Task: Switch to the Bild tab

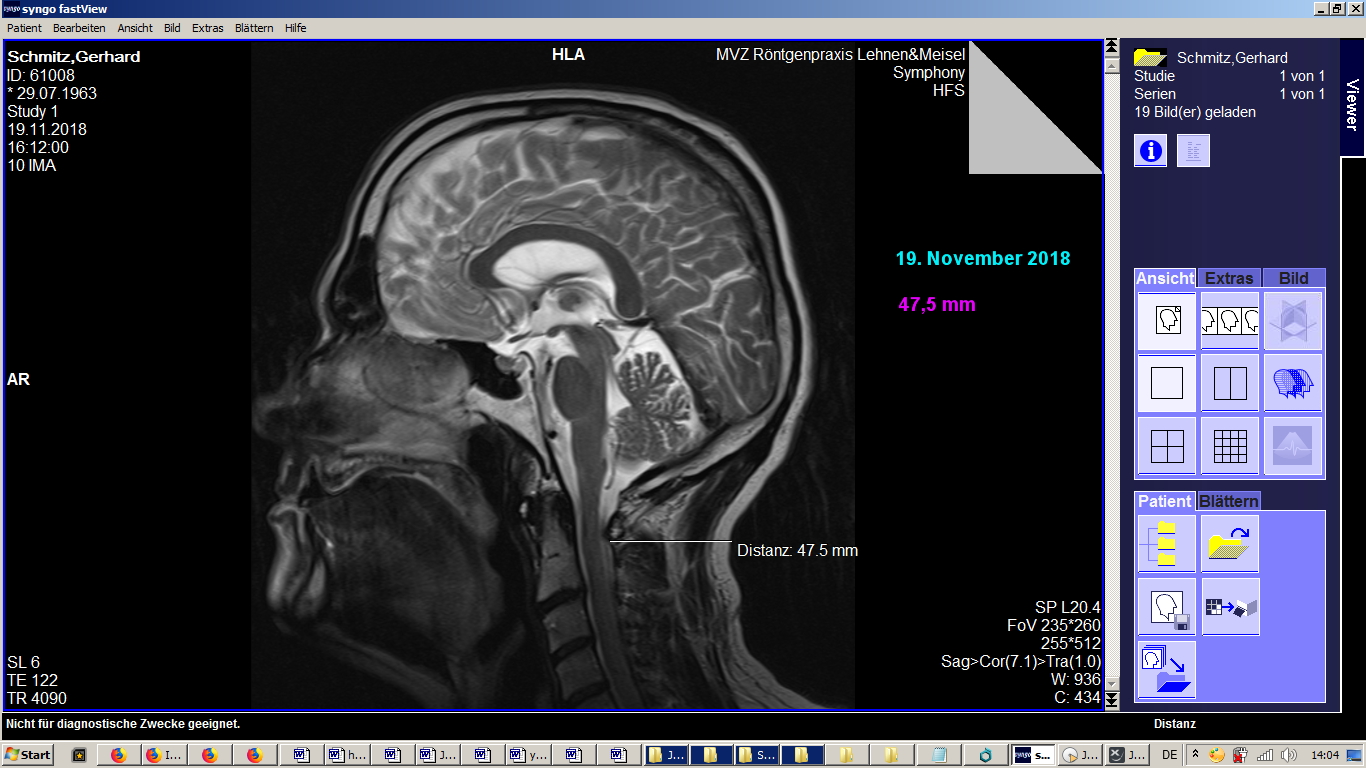Action: 1293,278
